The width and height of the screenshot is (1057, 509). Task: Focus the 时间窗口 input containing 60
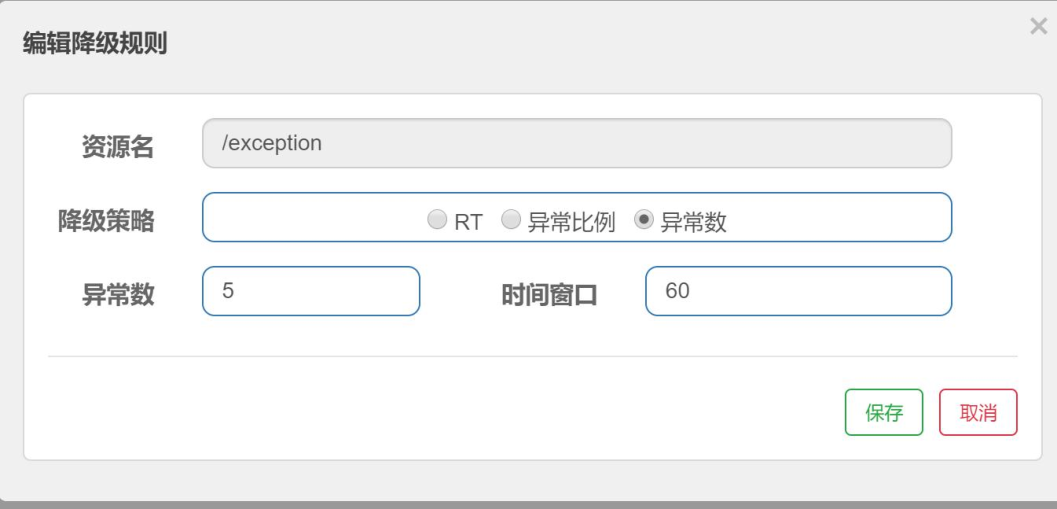coord(798,291)
